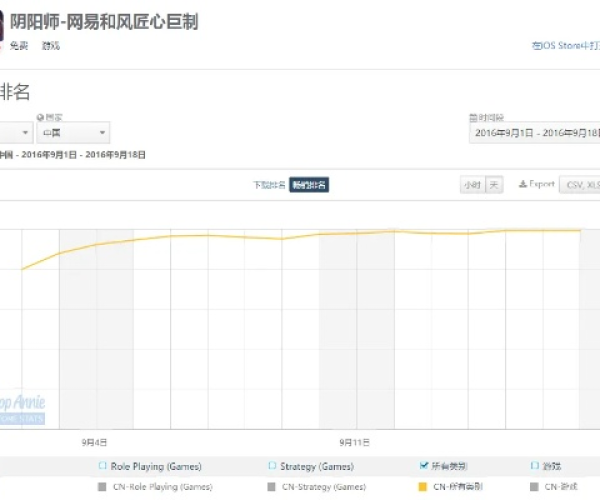The height and width of the screenshot is (500, 600).
Task: Click the help icon above the country selector
Action: (x=40, y=117)
